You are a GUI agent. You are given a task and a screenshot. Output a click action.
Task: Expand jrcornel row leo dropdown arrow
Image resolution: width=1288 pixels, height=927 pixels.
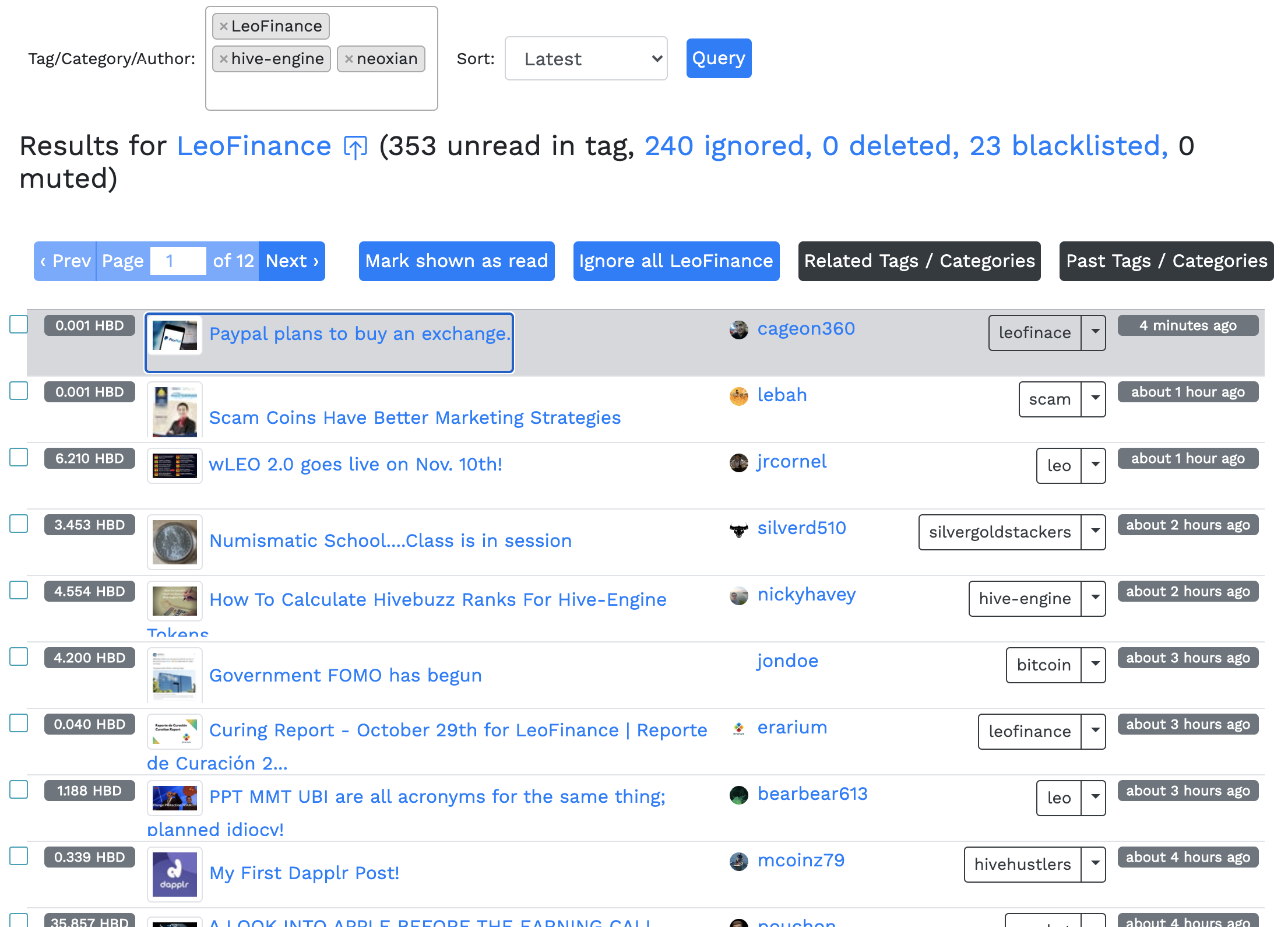coord(1094,466)
